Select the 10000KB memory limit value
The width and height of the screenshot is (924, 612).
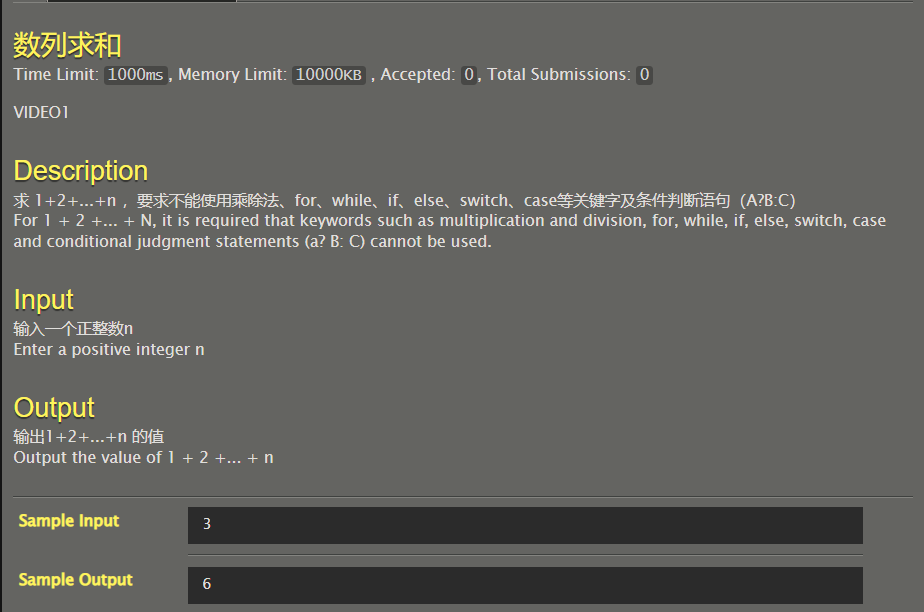(x=329, y=75)
